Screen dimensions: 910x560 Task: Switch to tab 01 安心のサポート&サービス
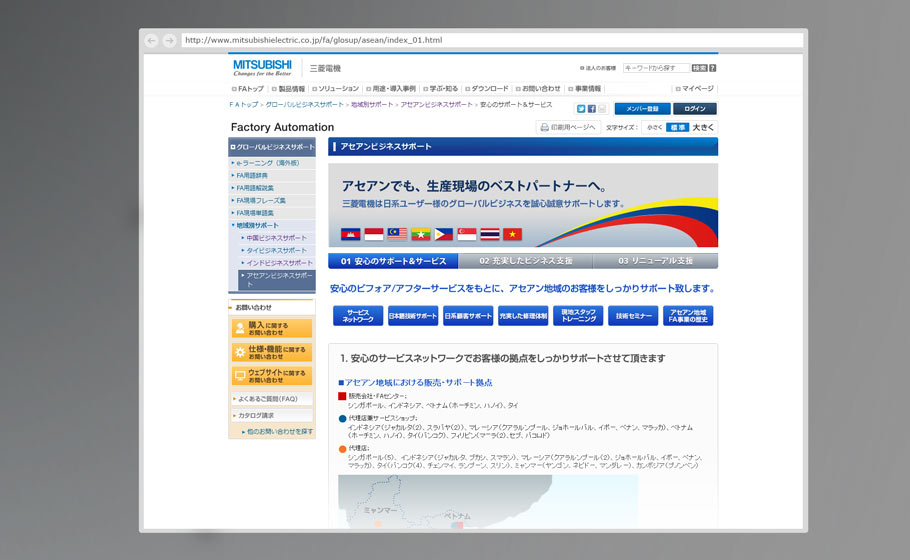[x=393, y=261]
